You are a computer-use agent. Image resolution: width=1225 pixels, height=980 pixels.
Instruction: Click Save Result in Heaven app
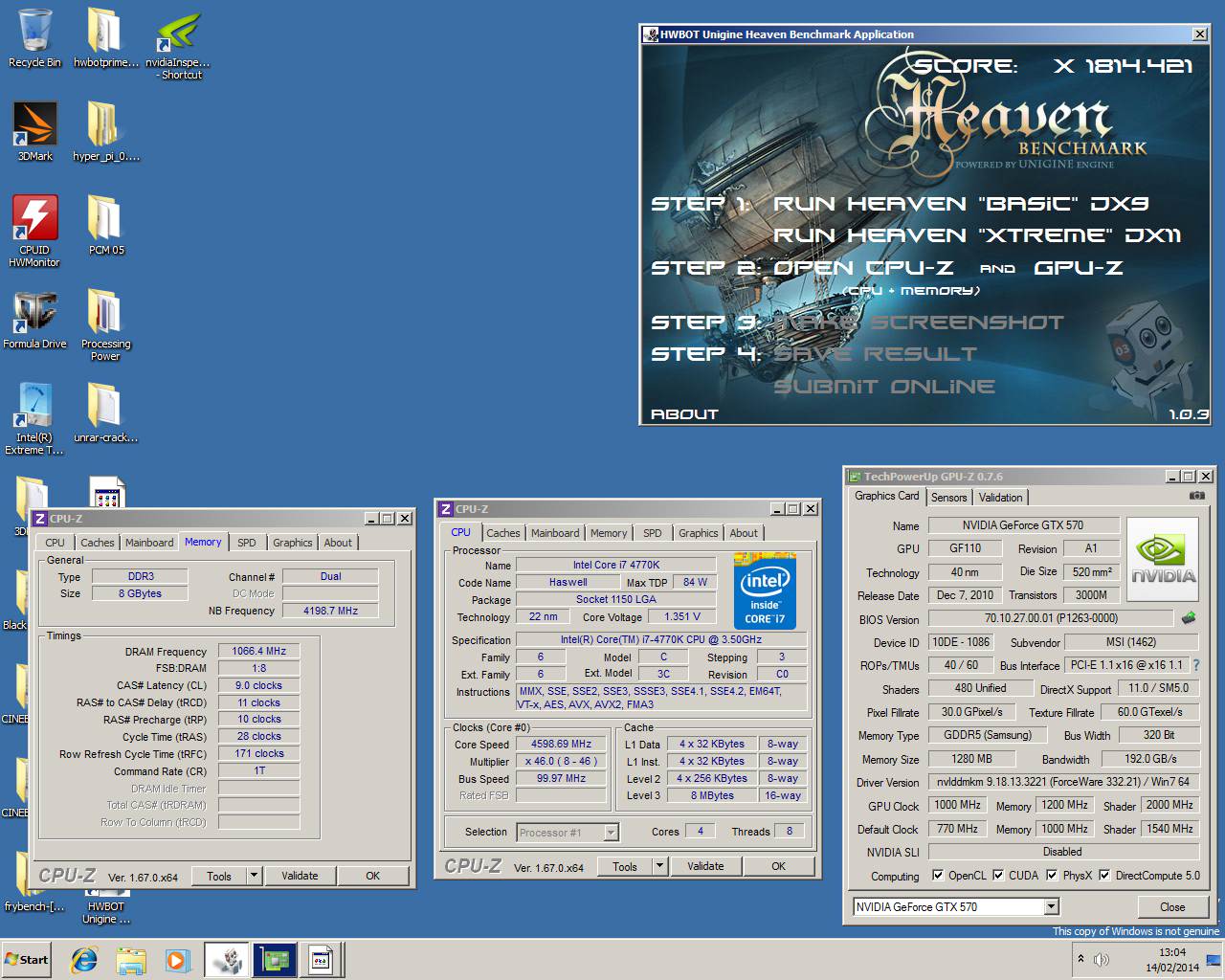pyautogui.click(x=875, y=354)
